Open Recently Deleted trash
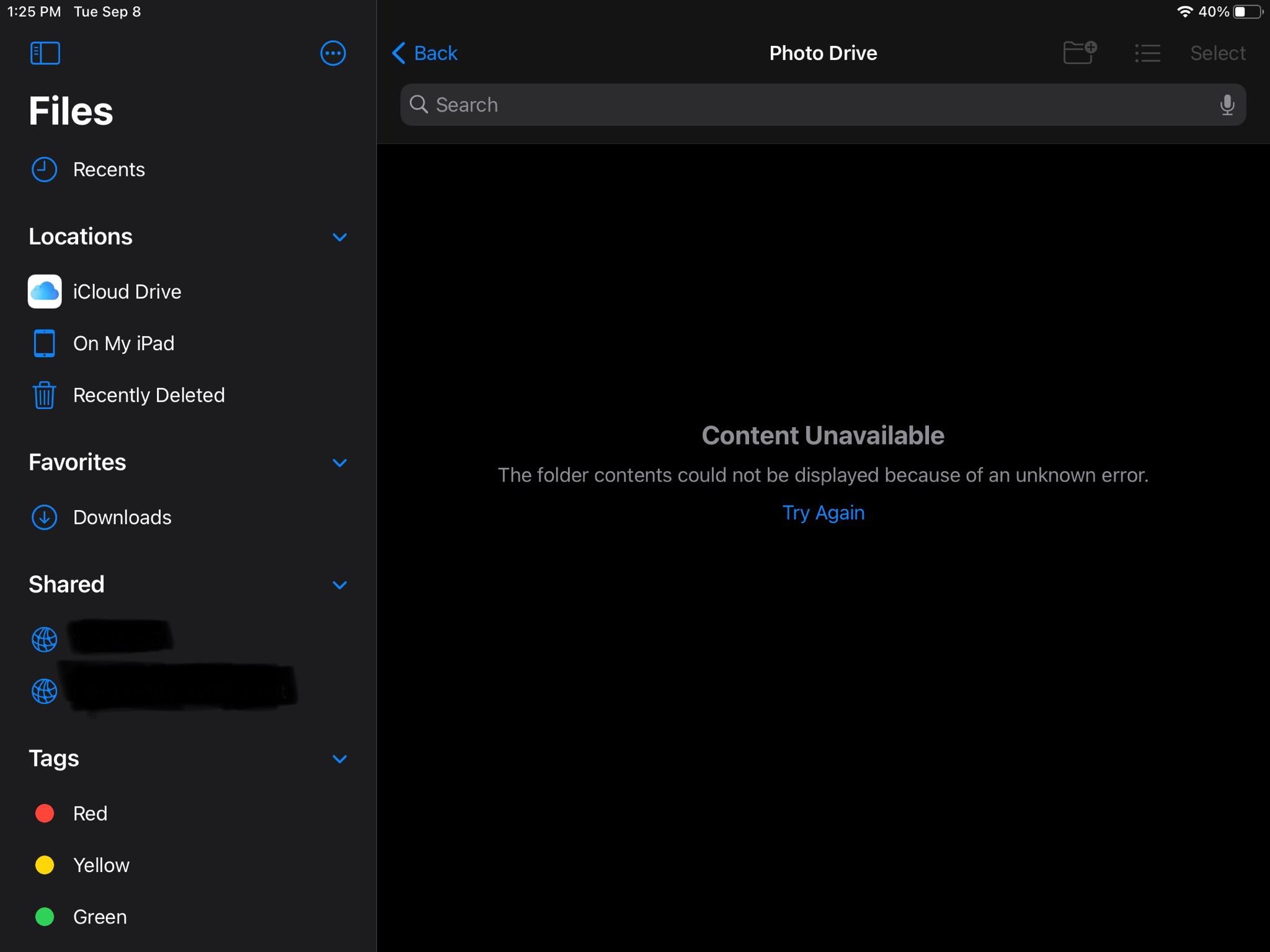Viewport: 1270px width, 952px height. pyautogui.click(x=148, y=395)
